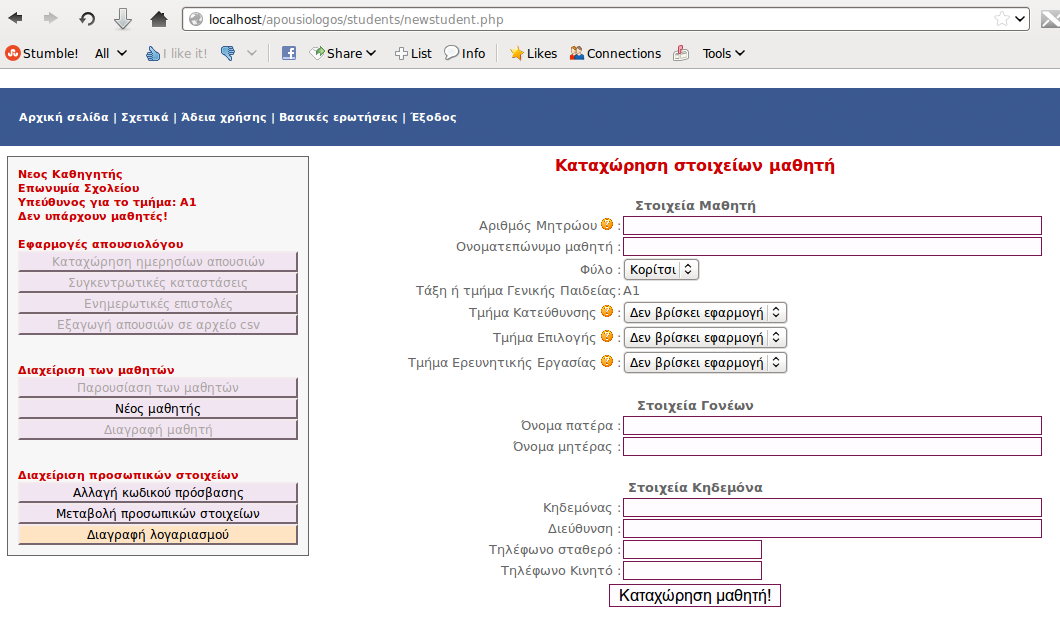1060x620 pixels.
Task: Click the help icon beside Αριθμός Μητρώου
Action: click(x=608, y=224)
